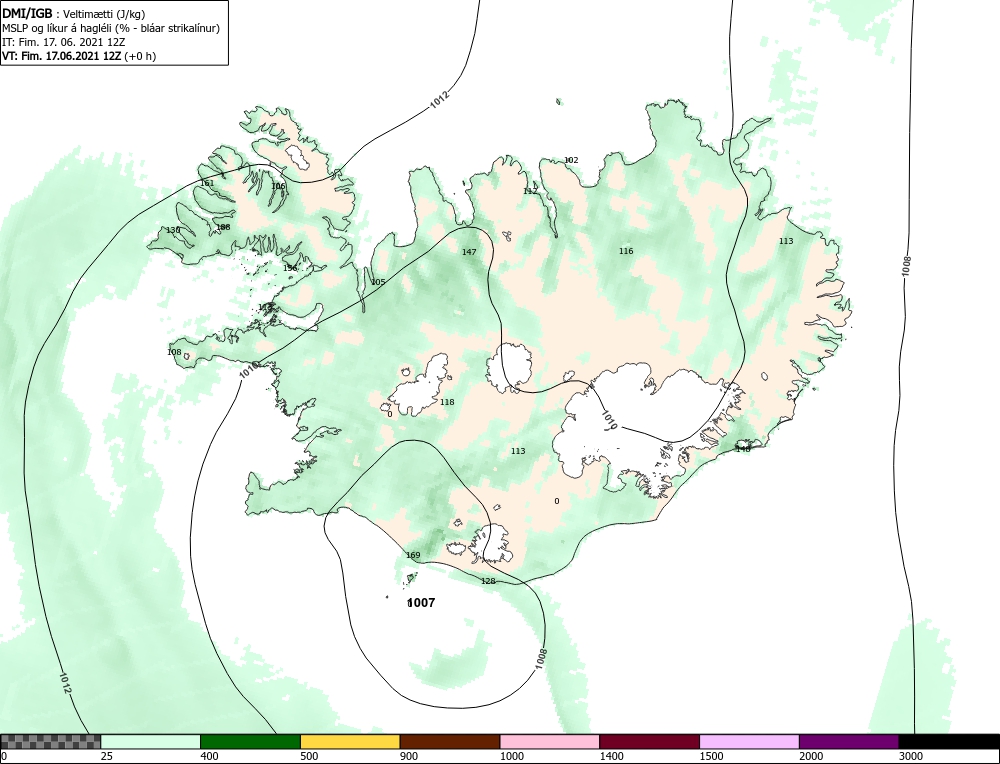This screenshot has height=764, width=1000.
Task: Click the dark green 400–500 legend swatch
Action: (x=250, y=742)
